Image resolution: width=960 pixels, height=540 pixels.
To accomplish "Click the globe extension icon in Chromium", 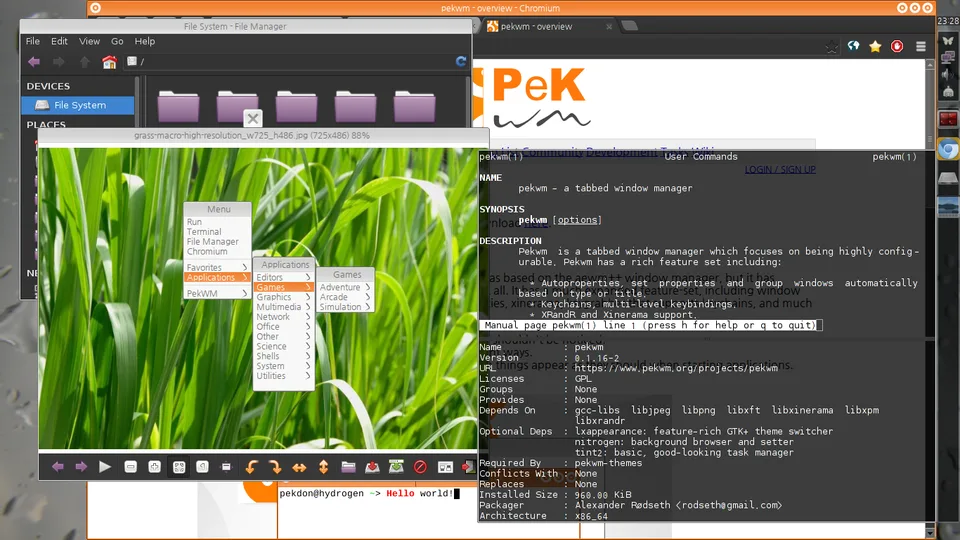I will click(x=853, y=46).
